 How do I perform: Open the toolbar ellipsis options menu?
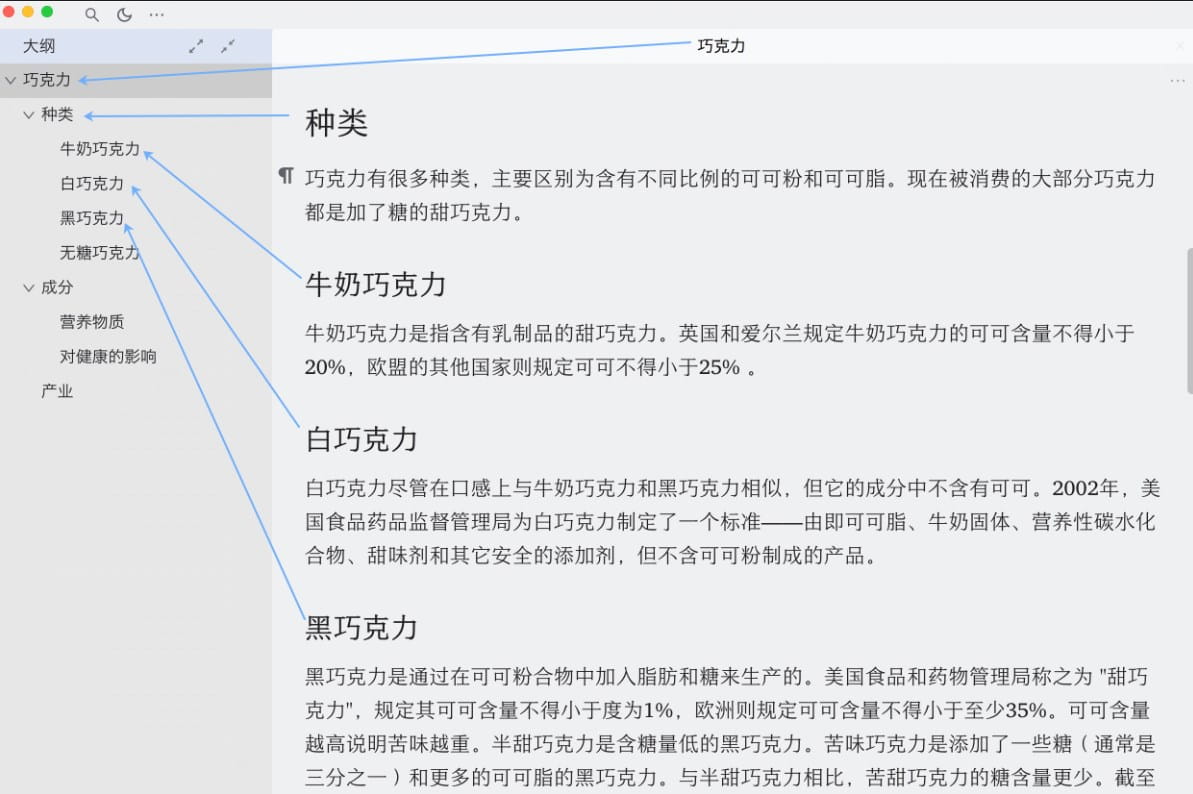pyautogui.click(x=156, y=15)
